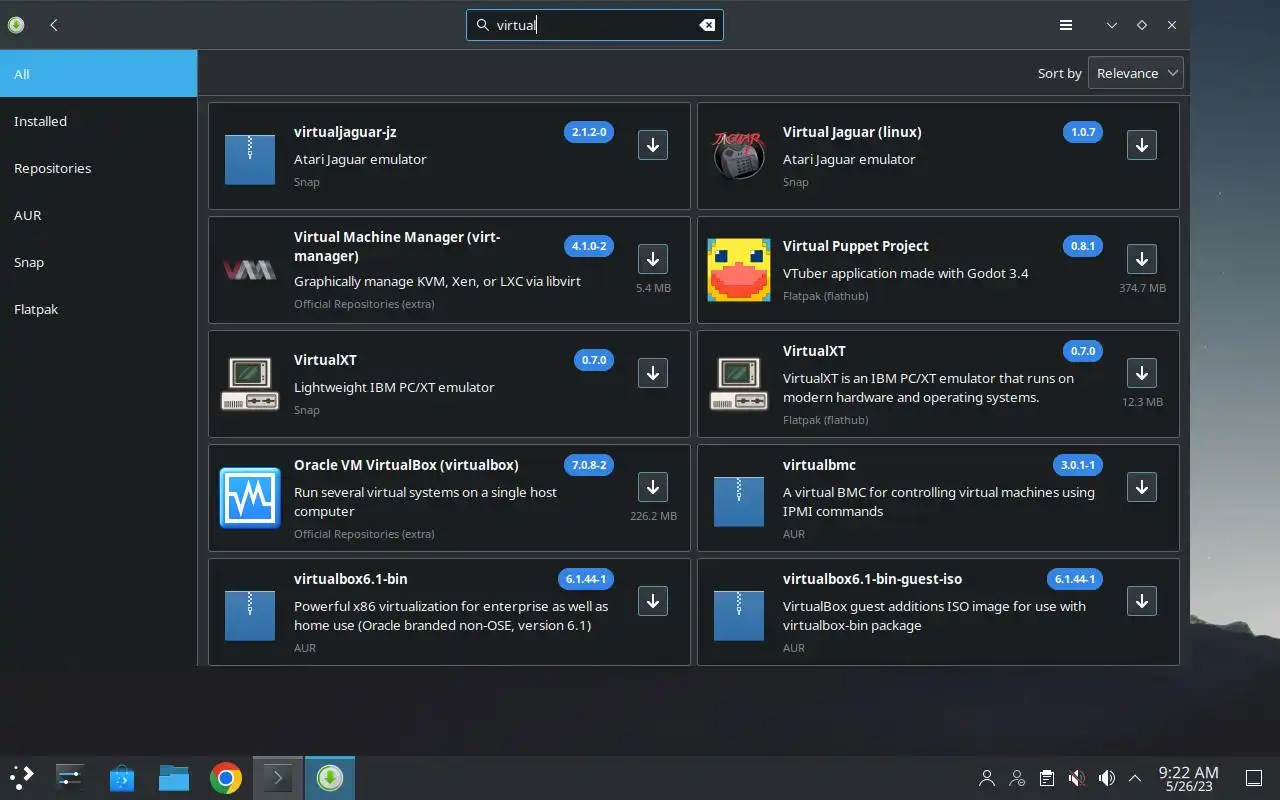
Task: Install Virtual Puppet Project with download arrow
Action: [1142, 259]
